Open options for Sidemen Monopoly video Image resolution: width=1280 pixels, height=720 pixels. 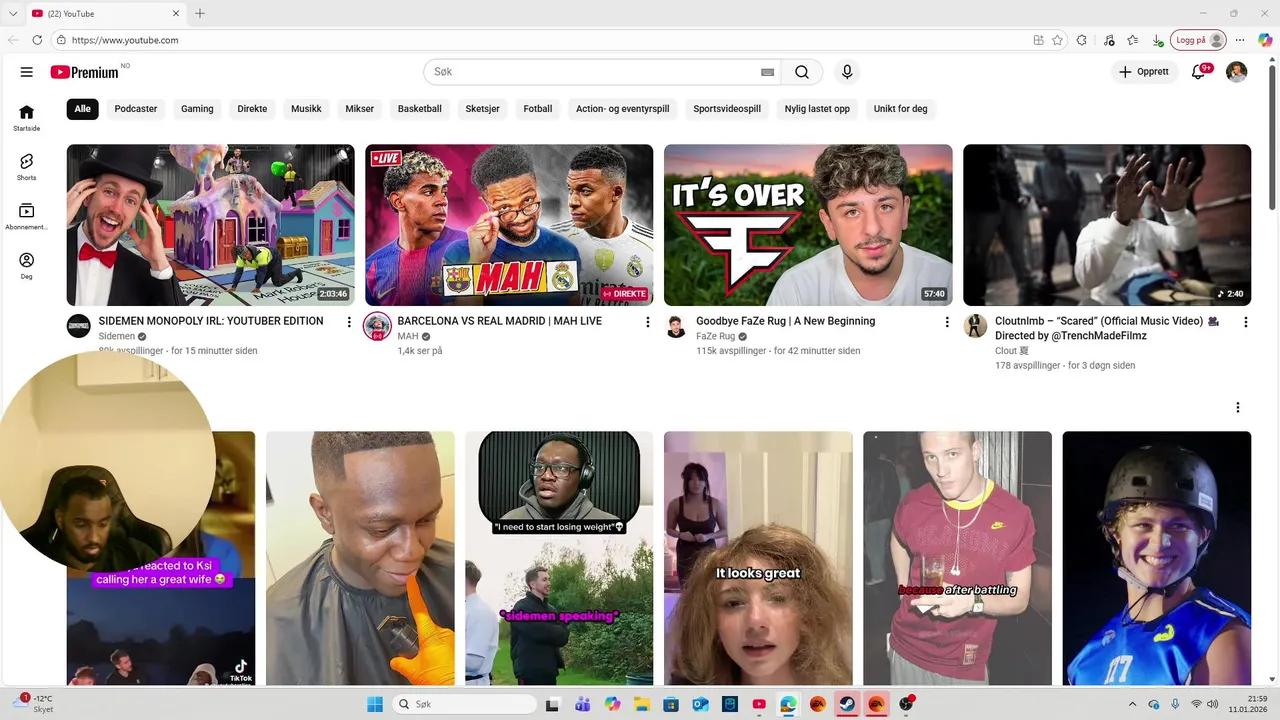pyautogui.click(x=349, y=322)
